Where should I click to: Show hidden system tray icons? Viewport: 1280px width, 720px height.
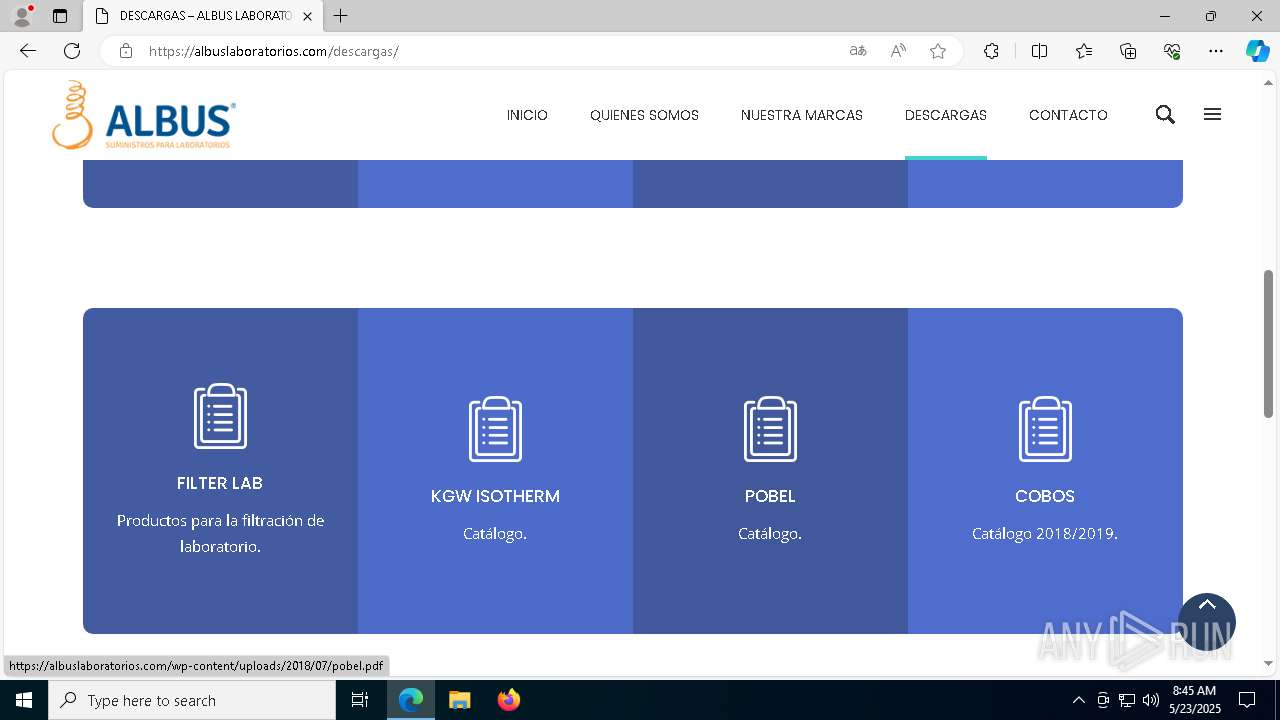tap(1078, 700)
